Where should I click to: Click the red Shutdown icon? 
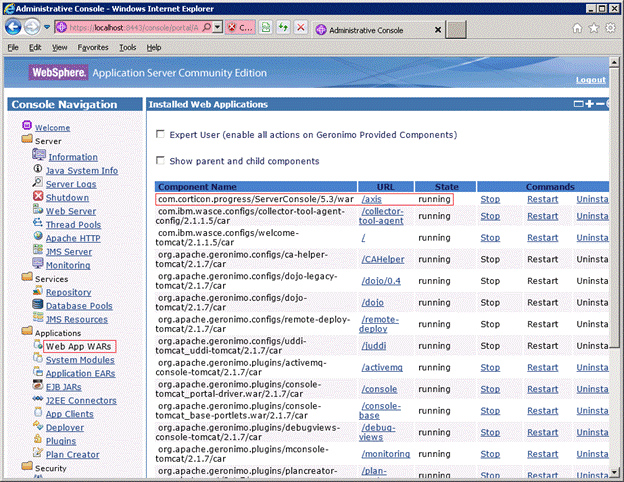38,195
